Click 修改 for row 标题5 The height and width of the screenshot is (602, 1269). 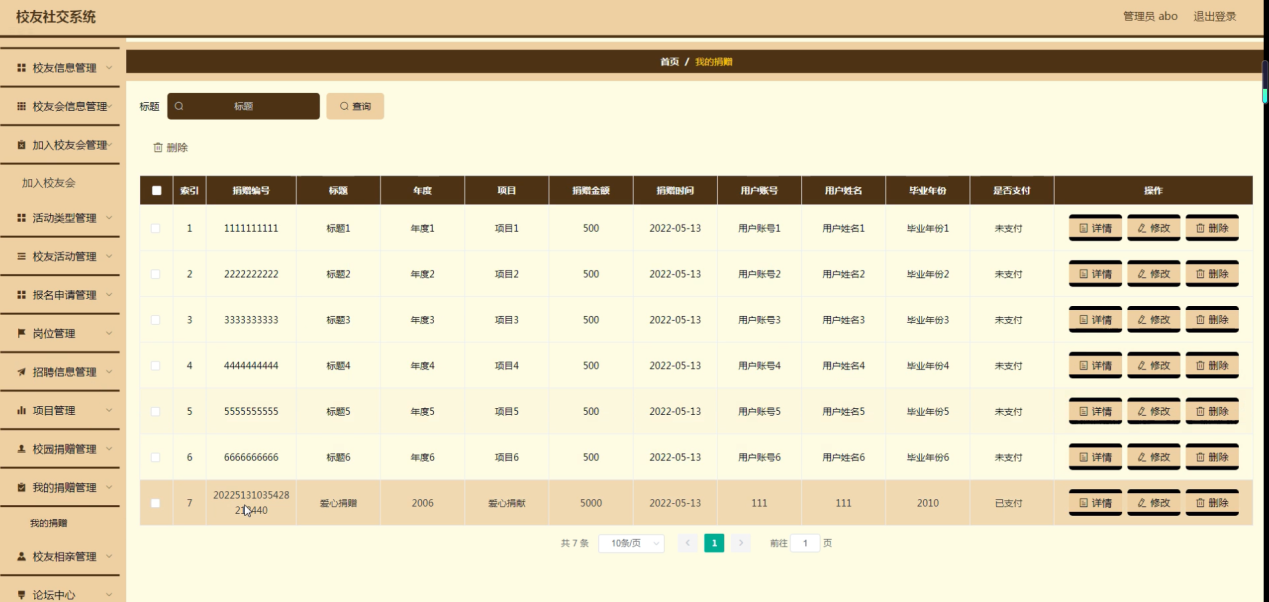coord(1153,411)
